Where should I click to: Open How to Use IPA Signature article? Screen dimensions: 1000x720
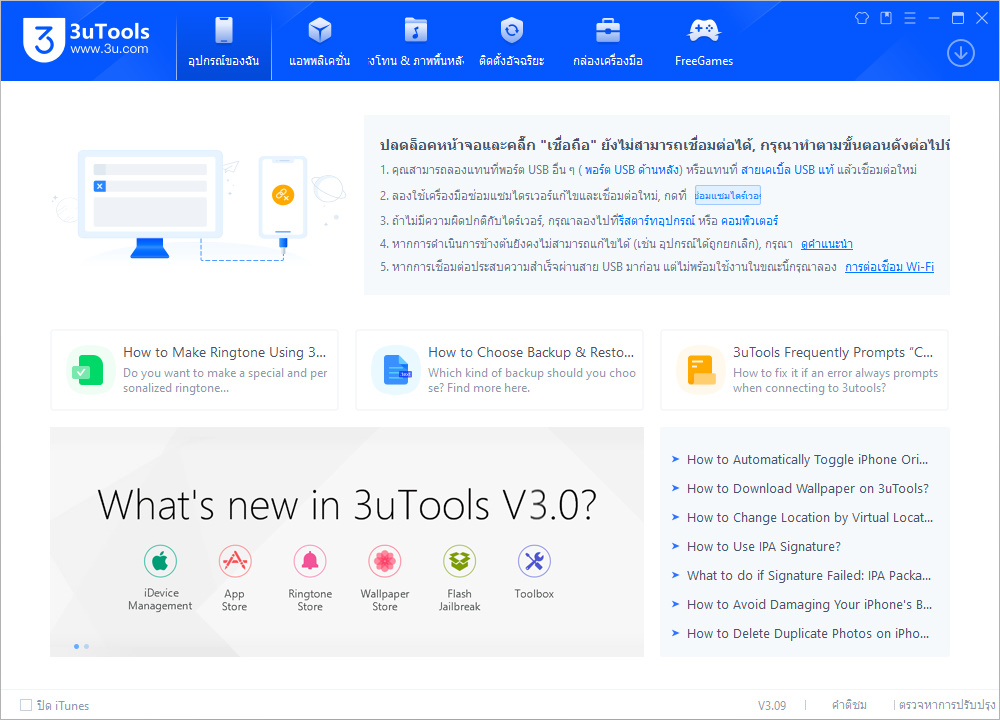pos(763,547)
